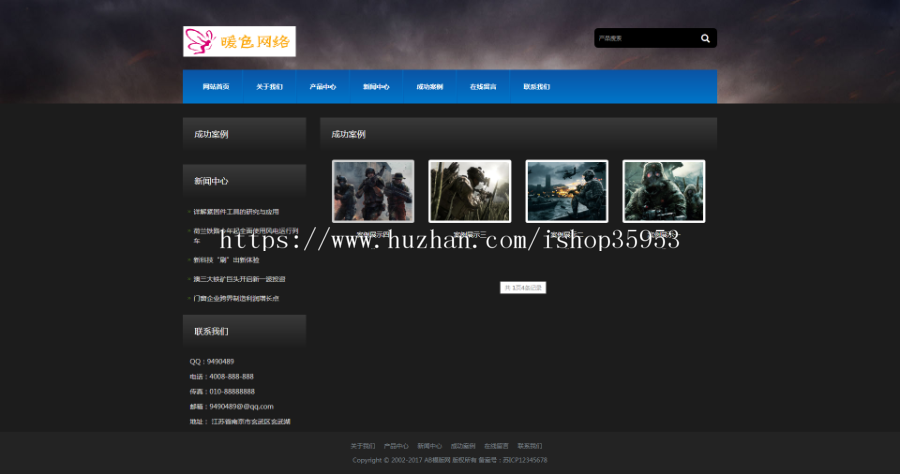
Task: Open news item 门窗企业跨界融资利润增长点
Action: (236, 298)
